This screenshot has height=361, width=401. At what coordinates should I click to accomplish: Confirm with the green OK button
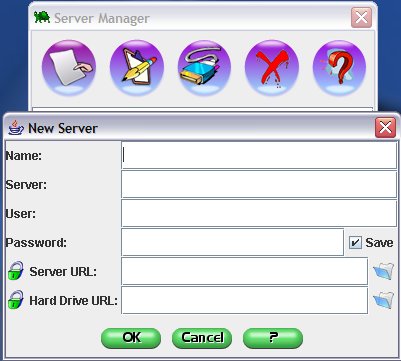pyautogui.click(x=131, y=338)
